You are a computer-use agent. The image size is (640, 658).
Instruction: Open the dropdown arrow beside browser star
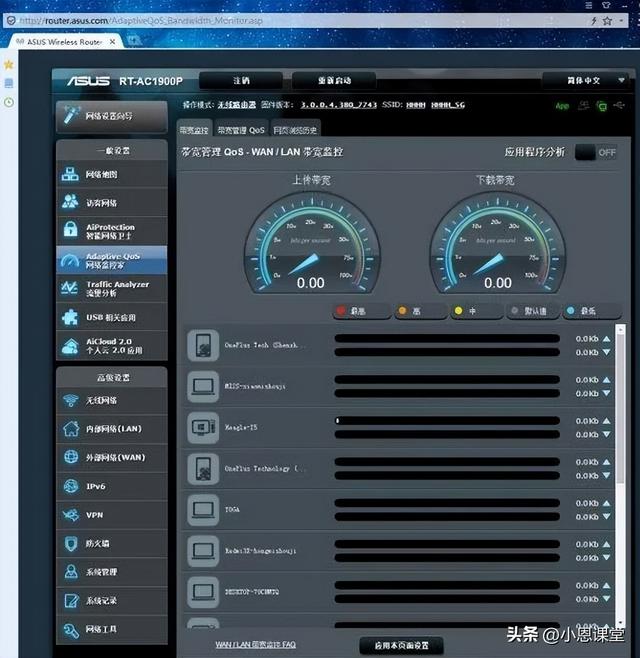coord(621,21)
